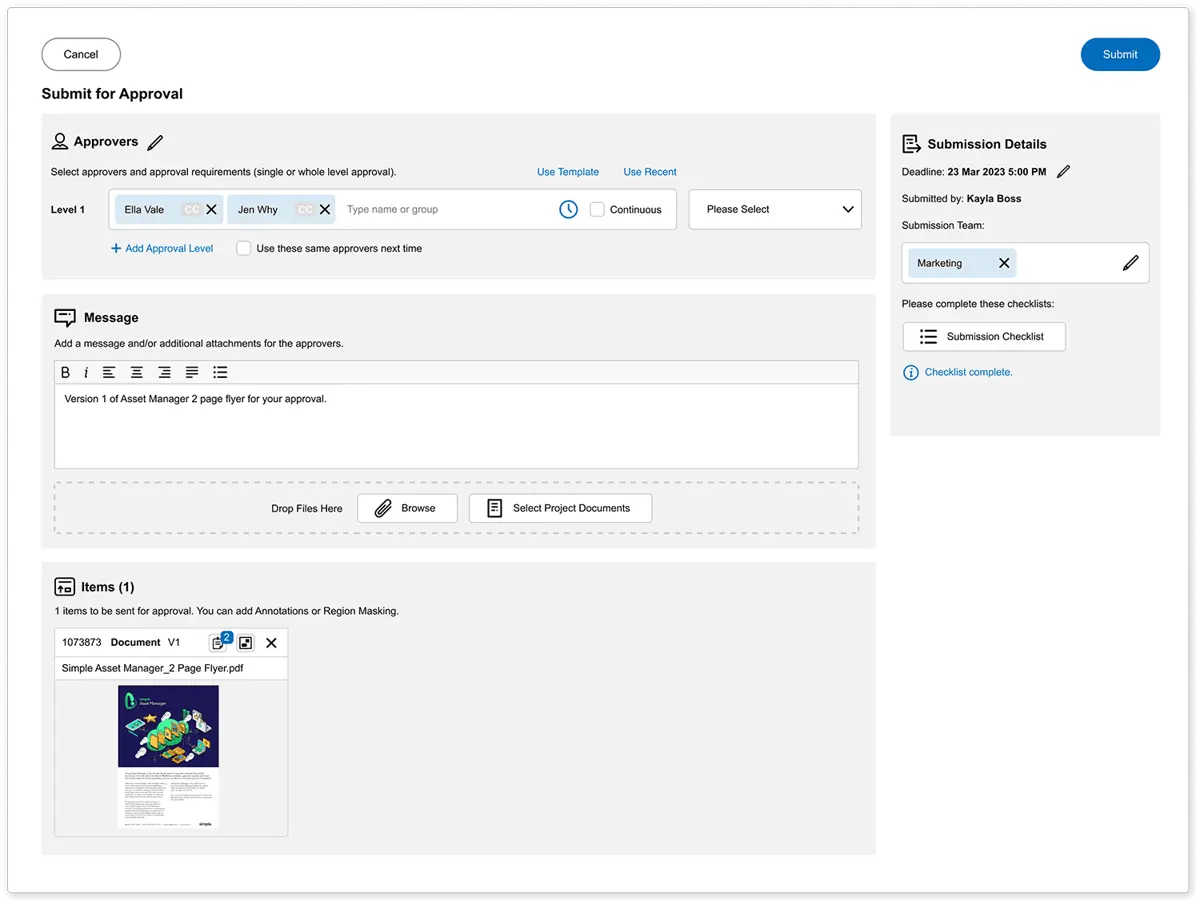
Task: Click the Checklist complete link
Action: 968,372
